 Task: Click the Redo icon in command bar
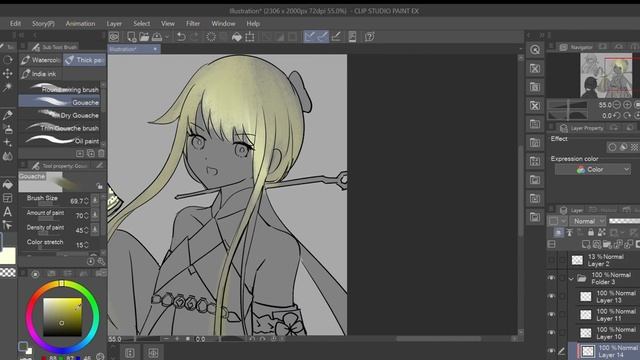(194, 37)
